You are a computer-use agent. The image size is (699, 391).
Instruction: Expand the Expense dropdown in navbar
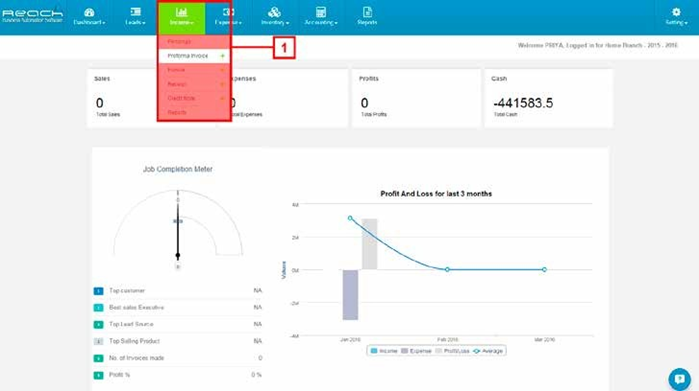click(228, 22)
